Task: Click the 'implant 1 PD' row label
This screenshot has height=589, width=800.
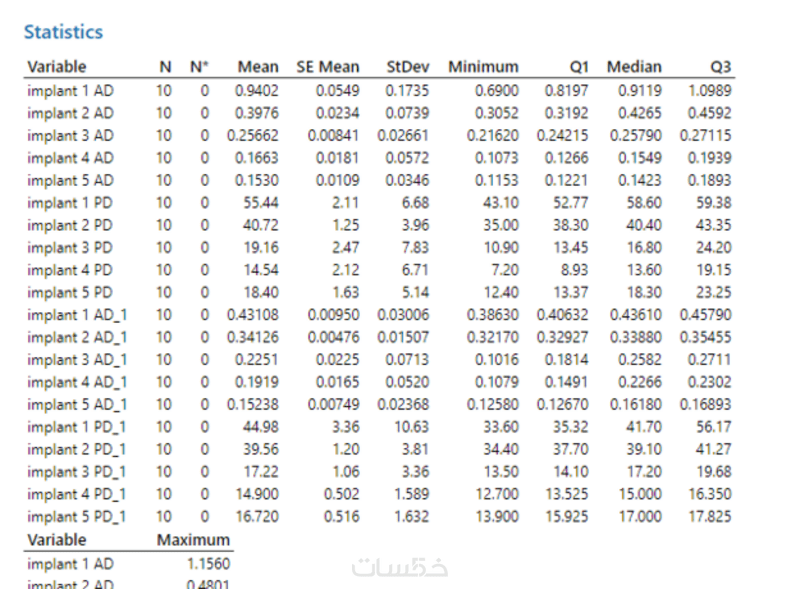Action: click(x=70, y=203)
